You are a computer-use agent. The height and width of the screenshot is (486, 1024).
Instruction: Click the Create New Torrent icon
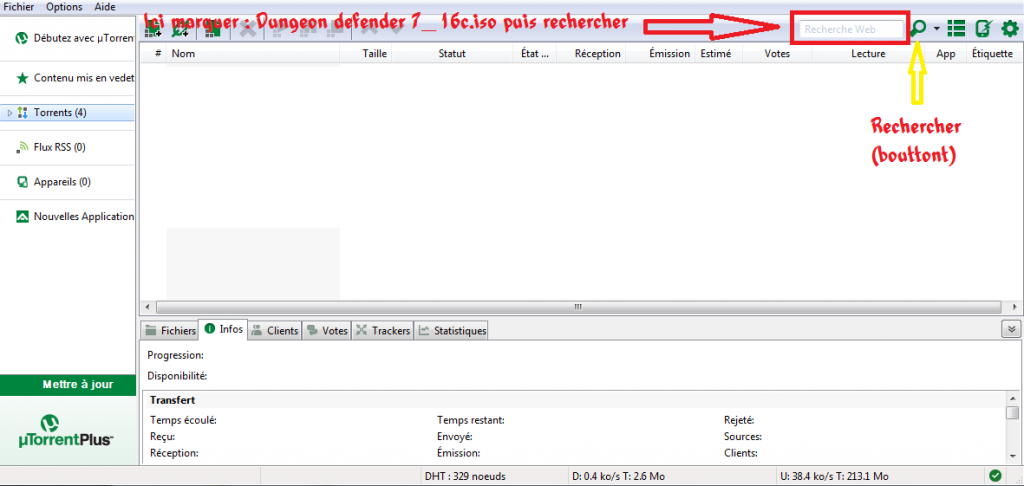(x=211, y=29)
